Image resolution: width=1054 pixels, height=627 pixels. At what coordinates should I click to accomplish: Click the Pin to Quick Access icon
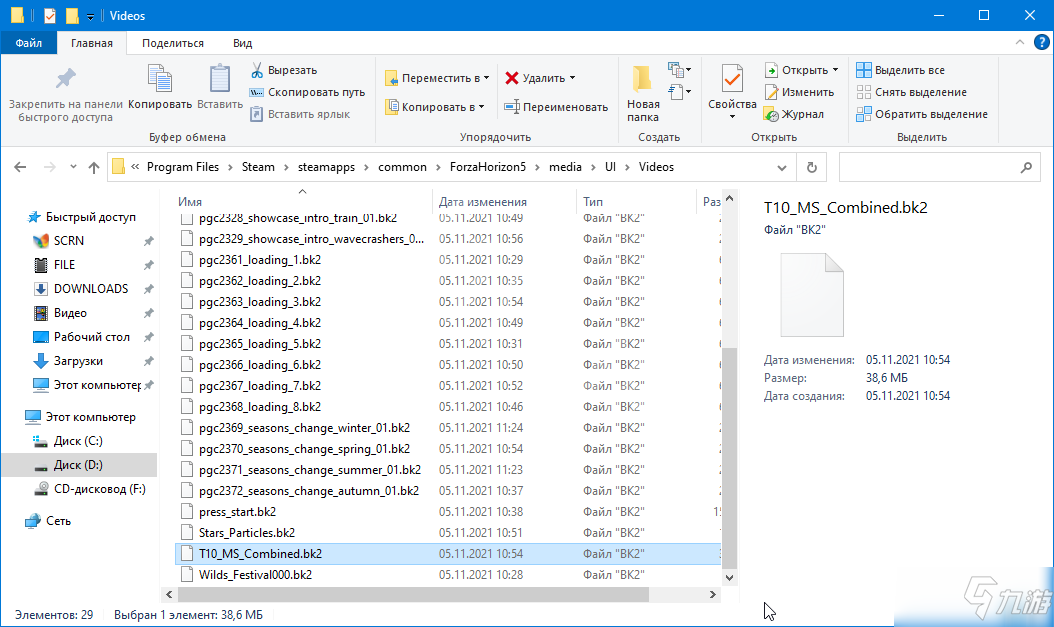pyautogui.click(x=65, y=79)
